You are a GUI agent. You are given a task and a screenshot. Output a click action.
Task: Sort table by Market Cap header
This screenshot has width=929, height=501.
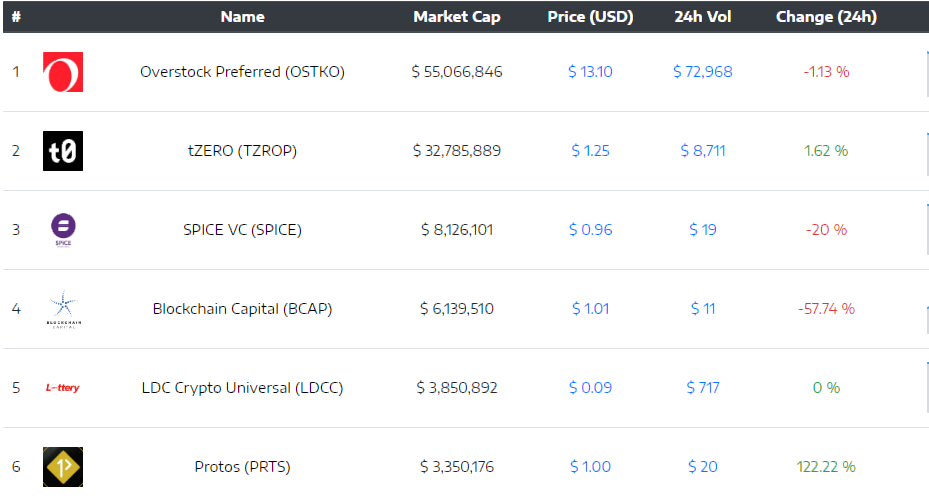click(x=457, y=17)
